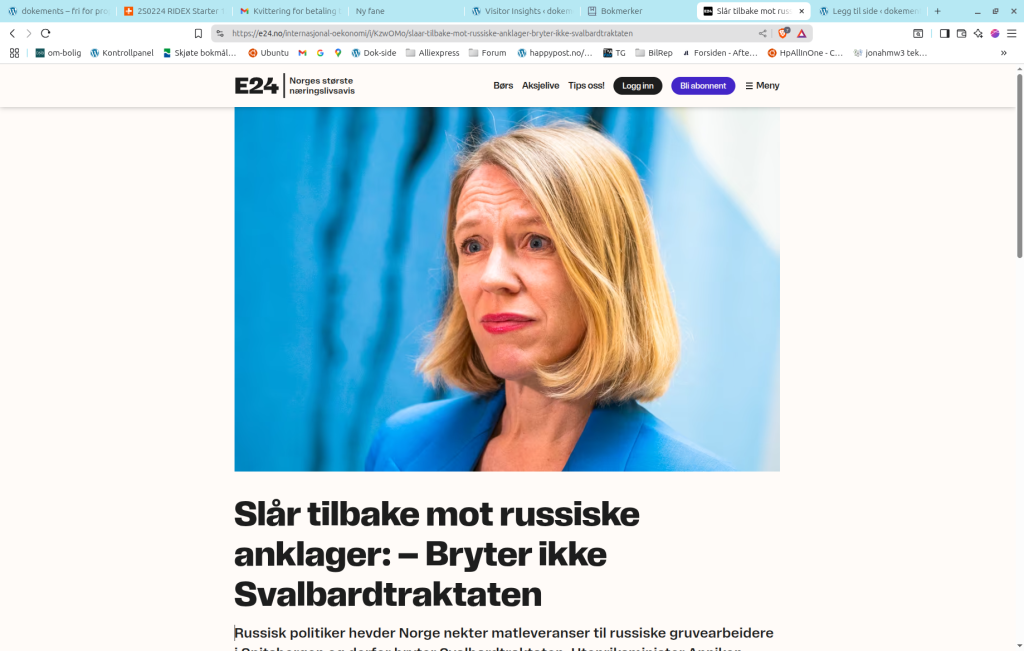The height and width of the screenshot is (651, 1024).
Task: Expand hidden bookmarks with double chevron
Action: point(1004,53)
